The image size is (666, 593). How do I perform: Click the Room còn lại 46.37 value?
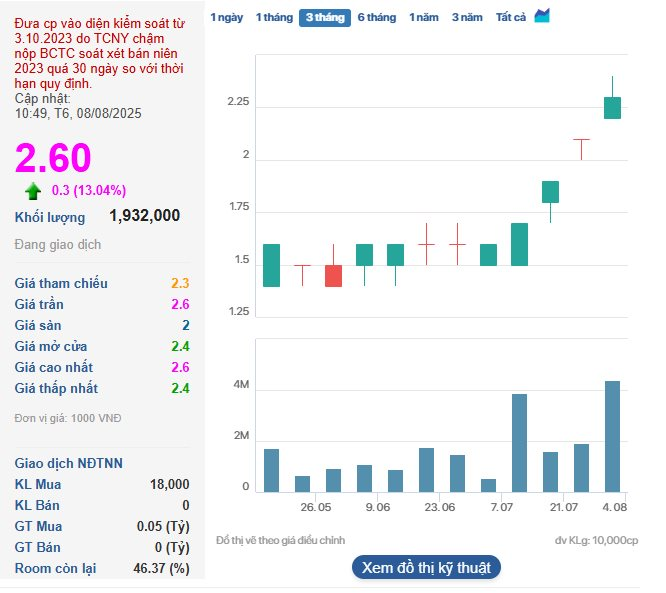165,568
